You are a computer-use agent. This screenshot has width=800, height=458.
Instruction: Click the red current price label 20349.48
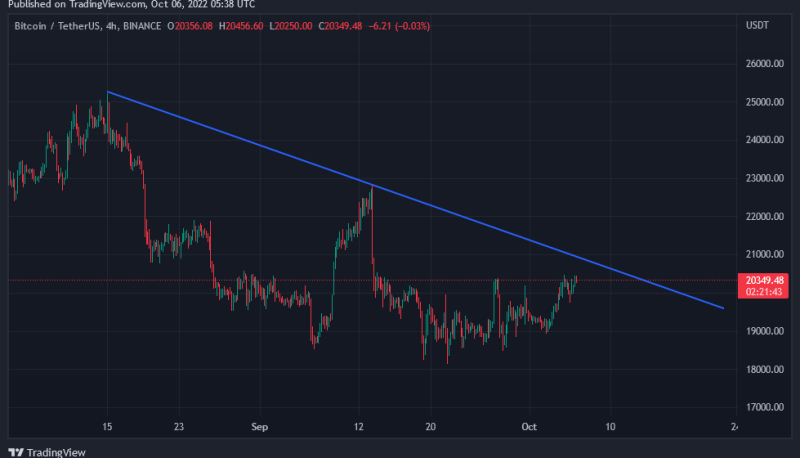click(764, 281)
